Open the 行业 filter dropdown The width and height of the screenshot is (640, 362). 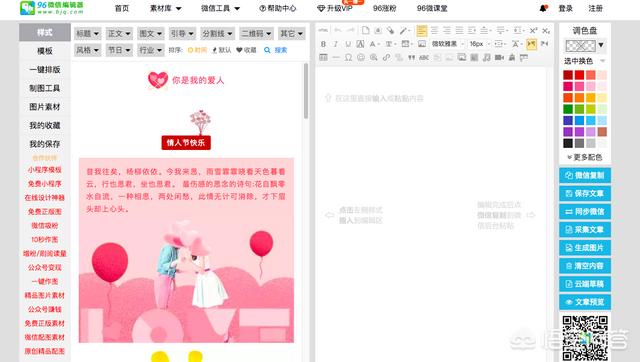click(x=151, y=50)
